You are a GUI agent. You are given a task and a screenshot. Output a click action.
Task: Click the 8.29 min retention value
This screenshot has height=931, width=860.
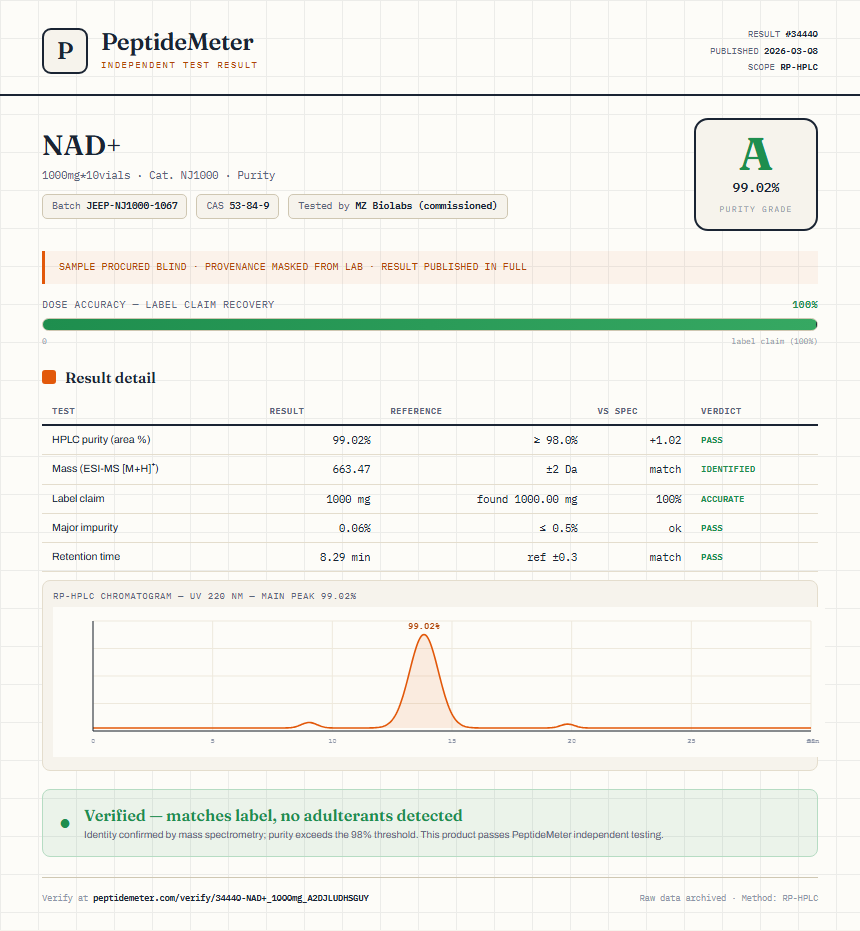coord(345,557)
